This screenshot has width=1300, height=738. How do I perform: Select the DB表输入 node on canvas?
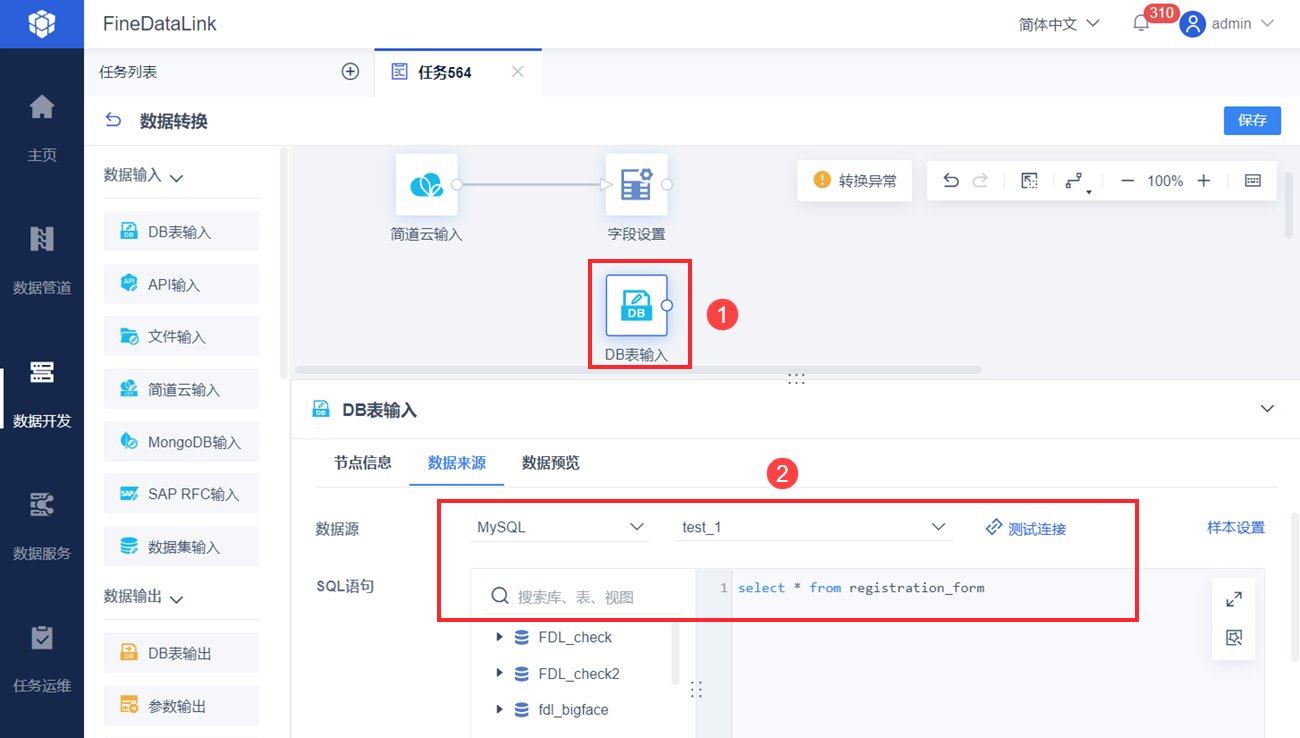(636, 306)
